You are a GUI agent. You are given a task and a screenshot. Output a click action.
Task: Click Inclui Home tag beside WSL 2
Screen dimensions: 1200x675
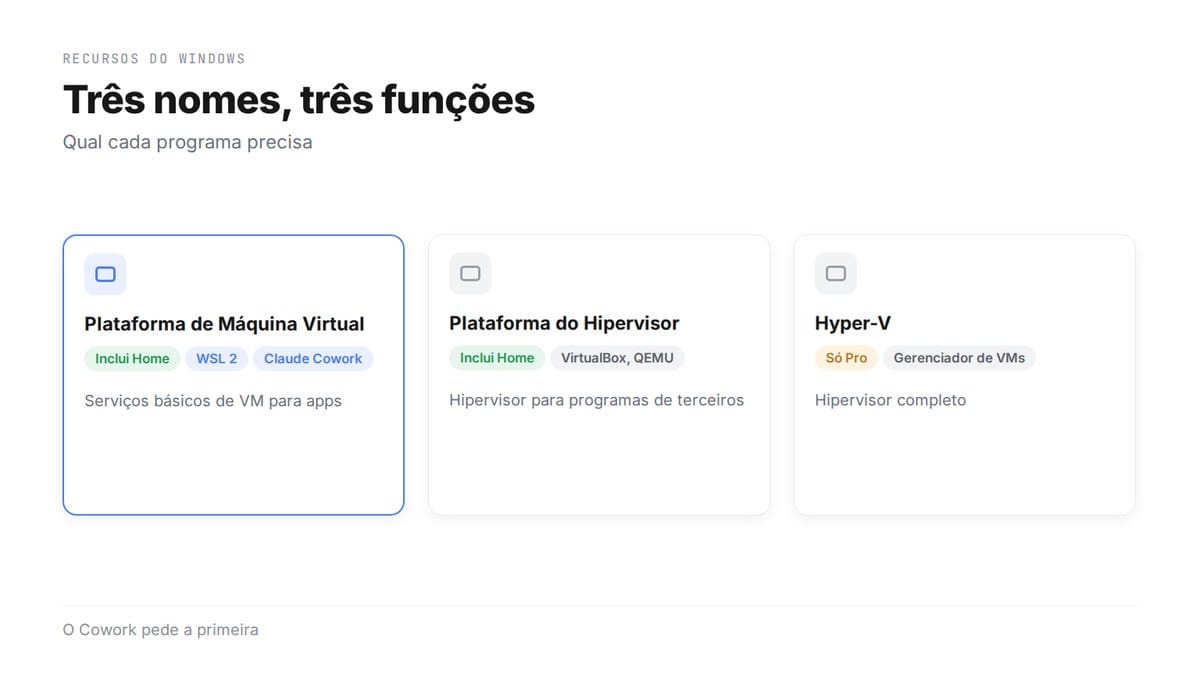point(132,358)
